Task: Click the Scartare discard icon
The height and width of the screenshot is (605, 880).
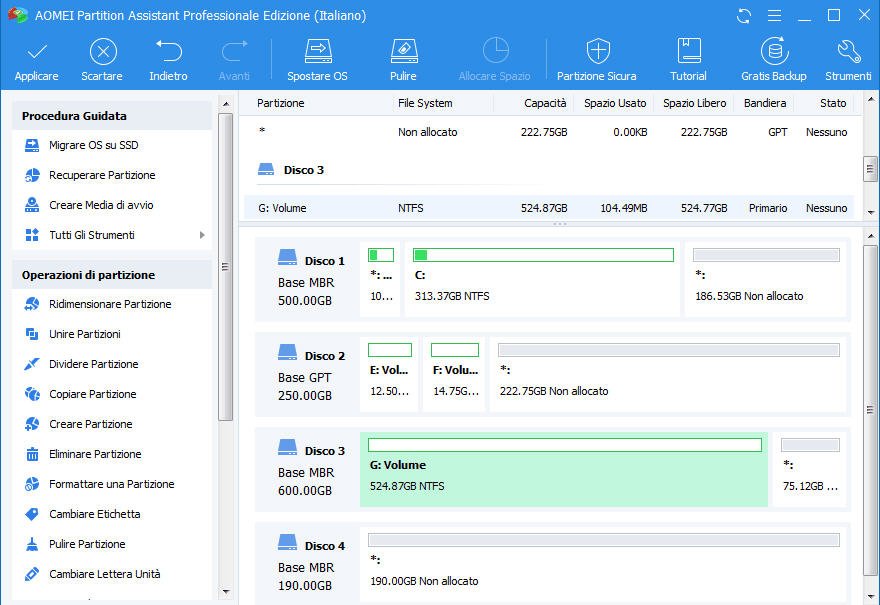Action: (103, 52)
